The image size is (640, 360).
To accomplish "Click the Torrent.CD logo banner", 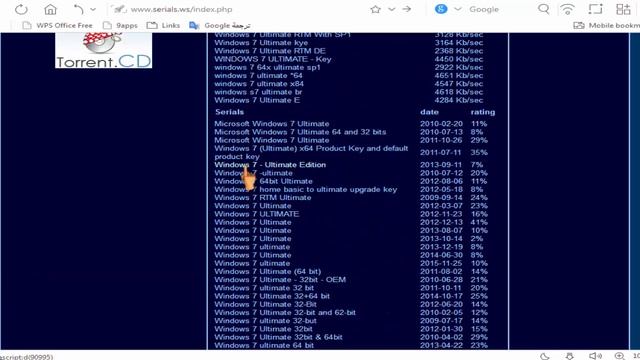I will pyautogui.click(x=104, y=50).
